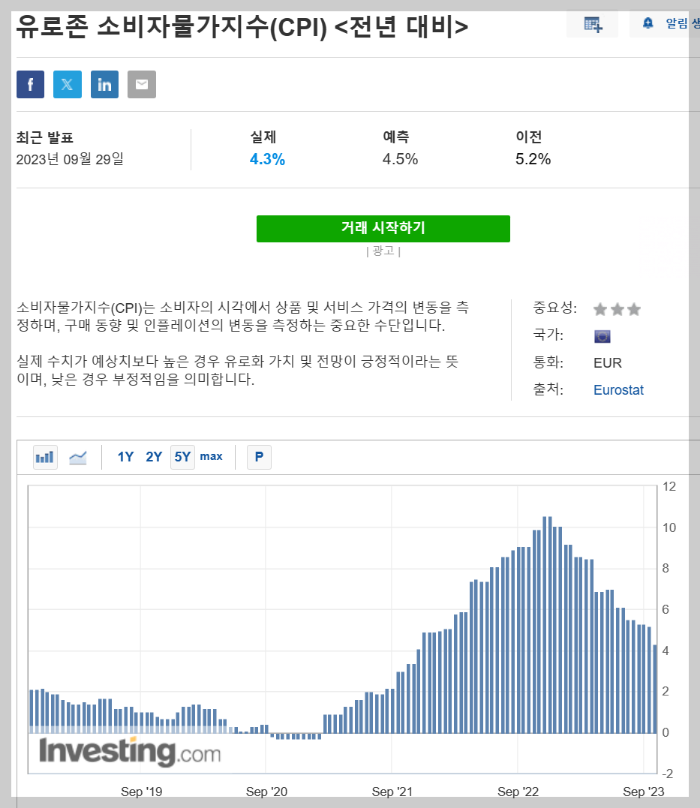Switch chart to bar chart view
This screenshot has width=700, height=808.
tap(45, 457)
